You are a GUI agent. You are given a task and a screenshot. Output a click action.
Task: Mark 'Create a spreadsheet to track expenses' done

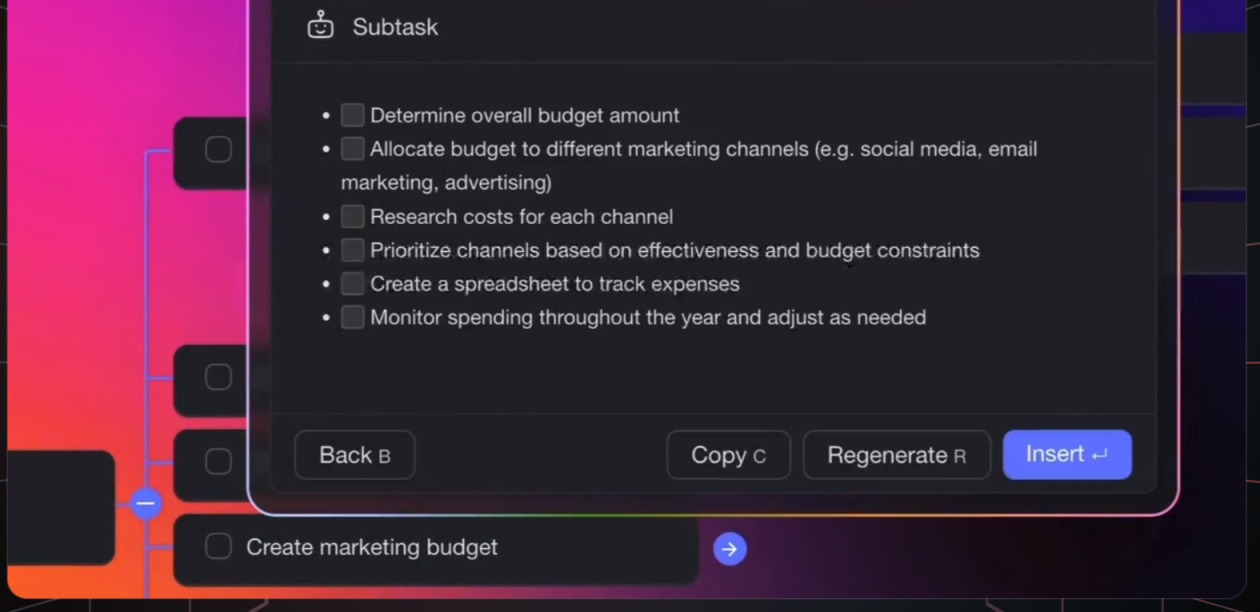coord(352,284)
